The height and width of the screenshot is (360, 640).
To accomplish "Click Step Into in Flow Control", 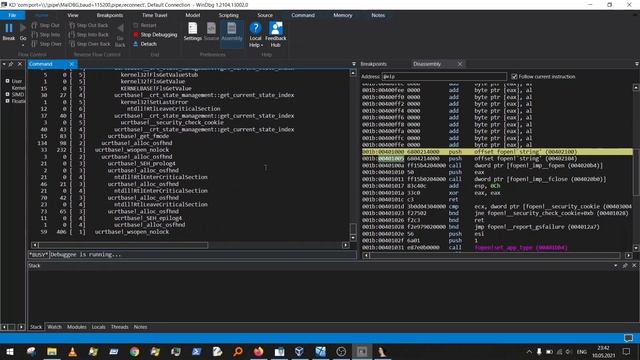I will 46,35.
